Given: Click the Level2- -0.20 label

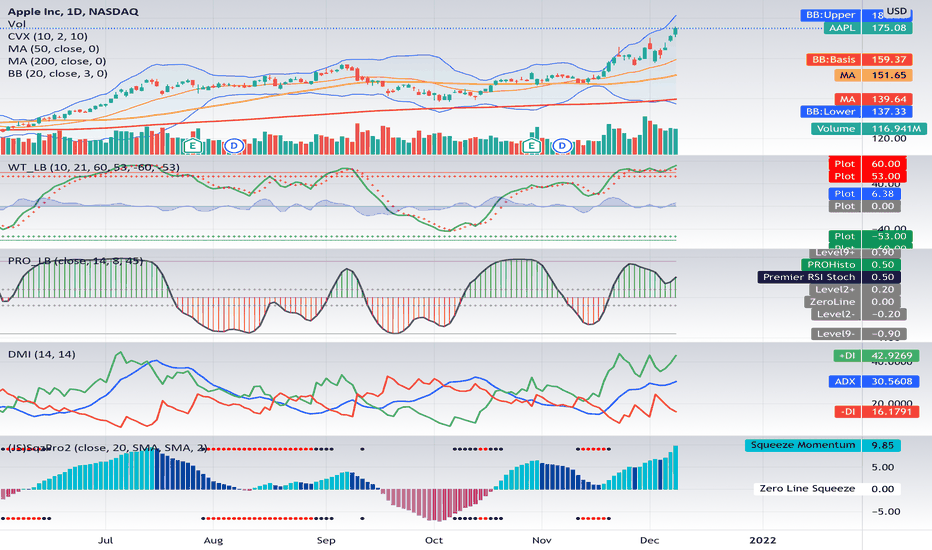Looking at the screenshot, I should pyautogui.click(x=858, y=314).
